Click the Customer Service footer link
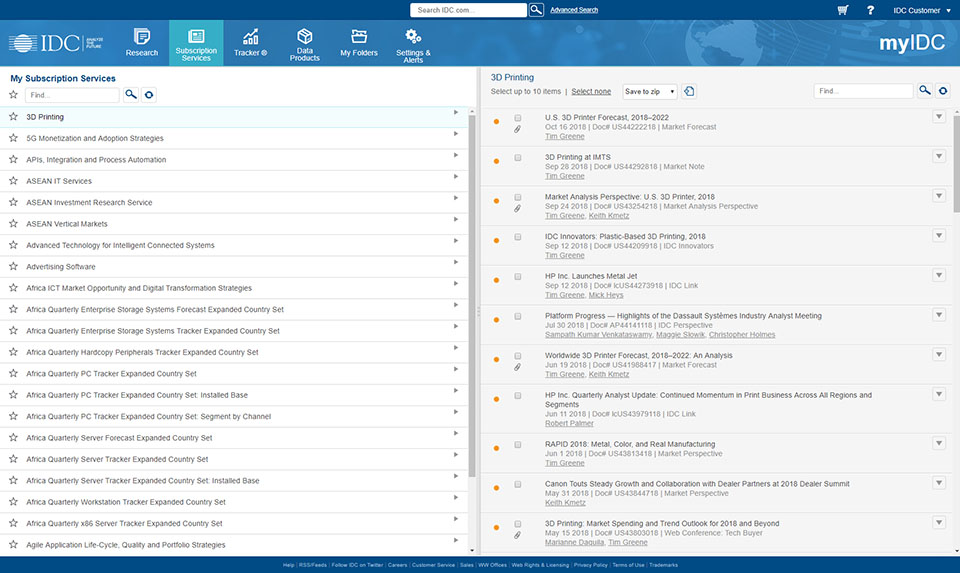960x573 pixels. tap(433, 565)
